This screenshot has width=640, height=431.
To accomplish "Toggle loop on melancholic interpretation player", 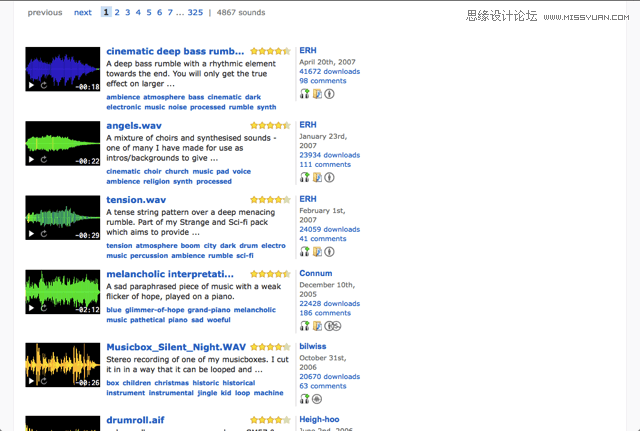I will pyautogui.click(x=44, y=308).
